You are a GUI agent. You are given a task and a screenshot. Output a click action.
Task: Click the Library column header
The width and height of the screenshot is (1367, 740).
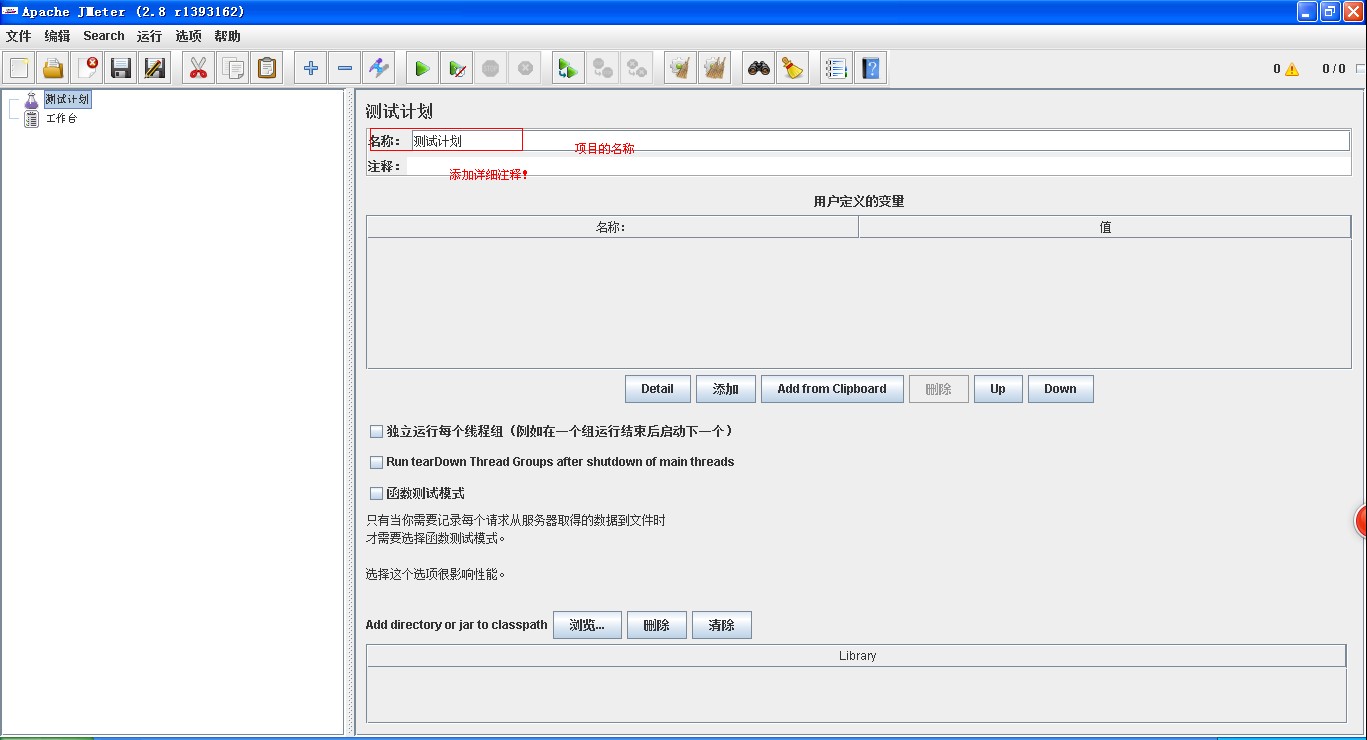(857, 656)
